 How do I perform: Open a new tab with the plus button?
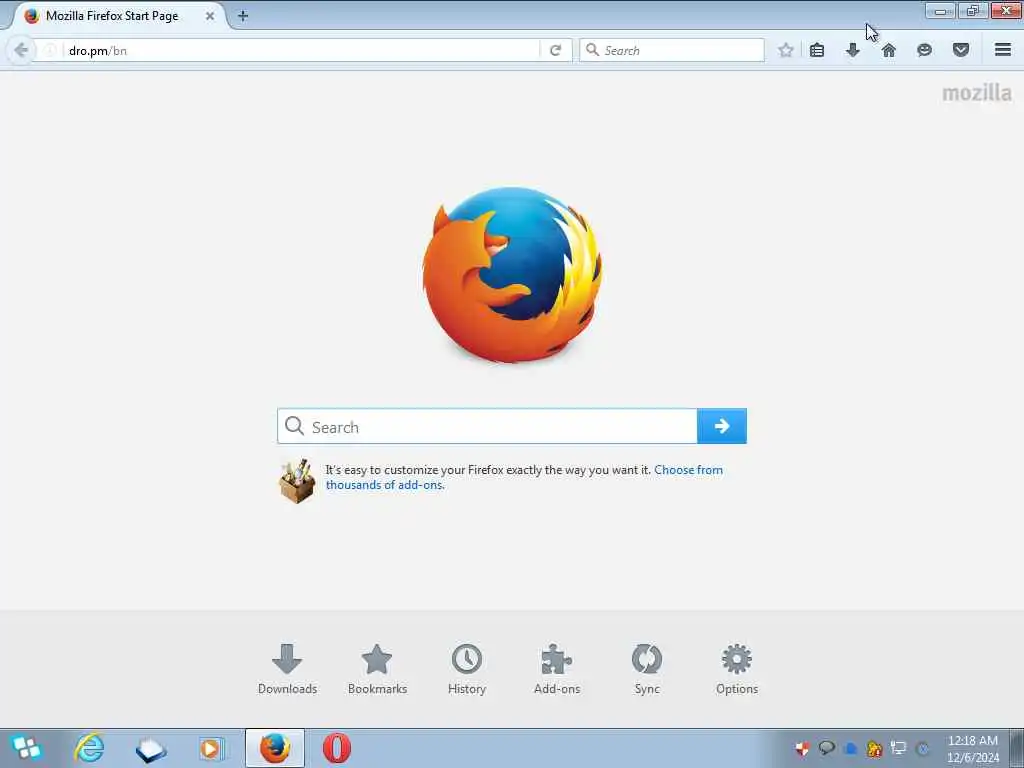[x=243, y=16]
